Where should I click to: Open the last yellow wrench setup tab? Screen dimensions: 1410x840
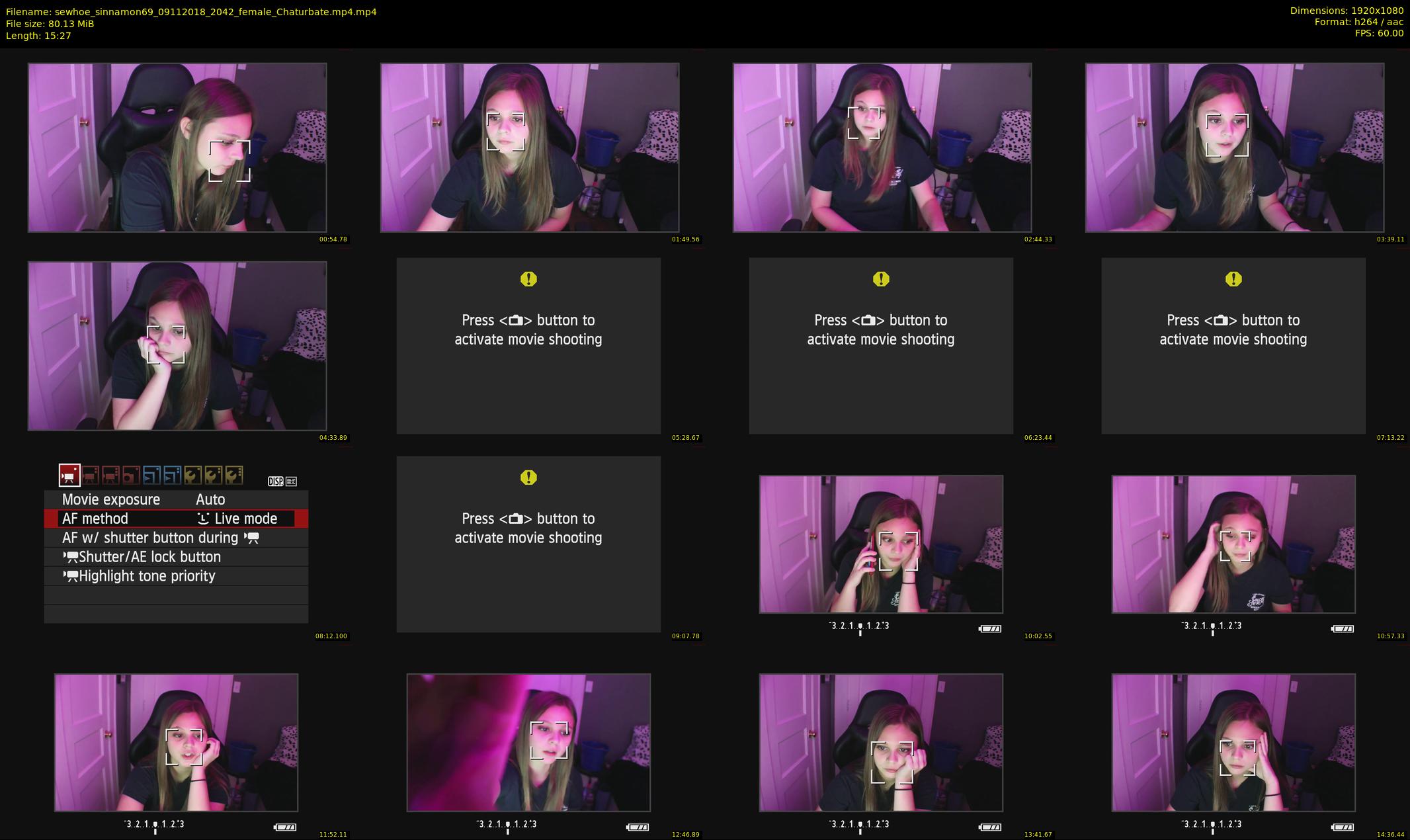[233, 475]
